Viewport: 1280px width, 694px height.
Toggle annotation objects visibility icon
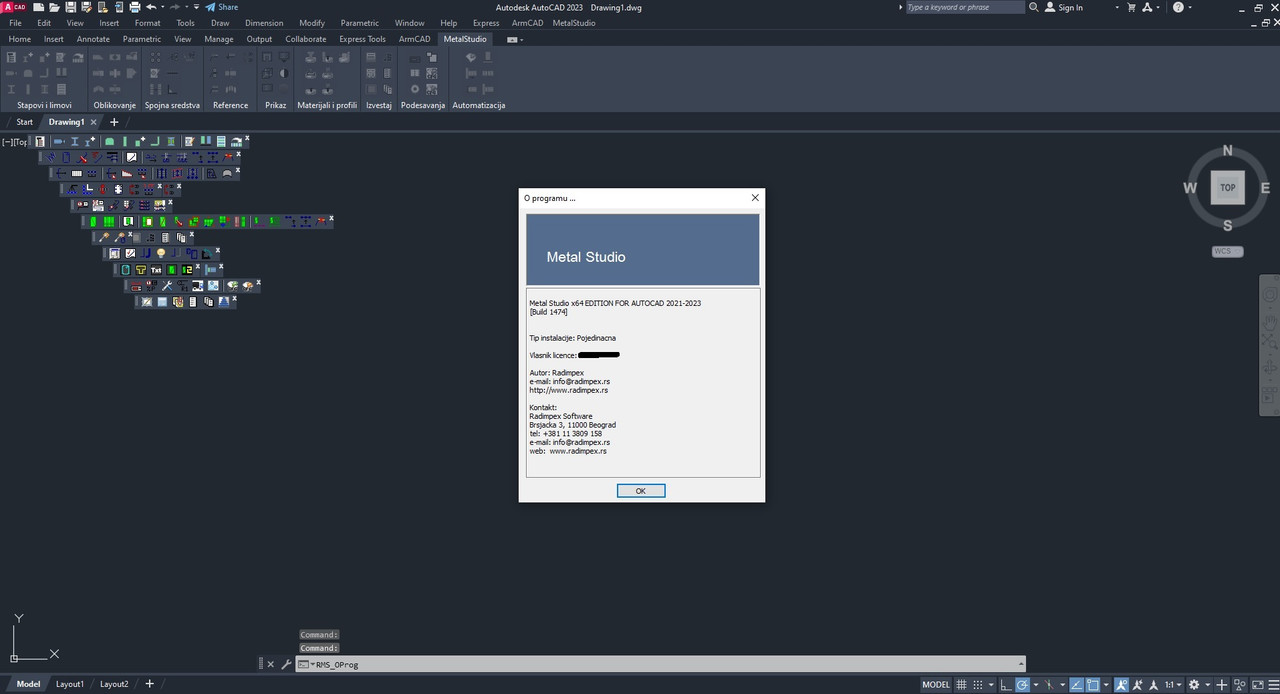pyautogui.click(x=1121, y=684)
